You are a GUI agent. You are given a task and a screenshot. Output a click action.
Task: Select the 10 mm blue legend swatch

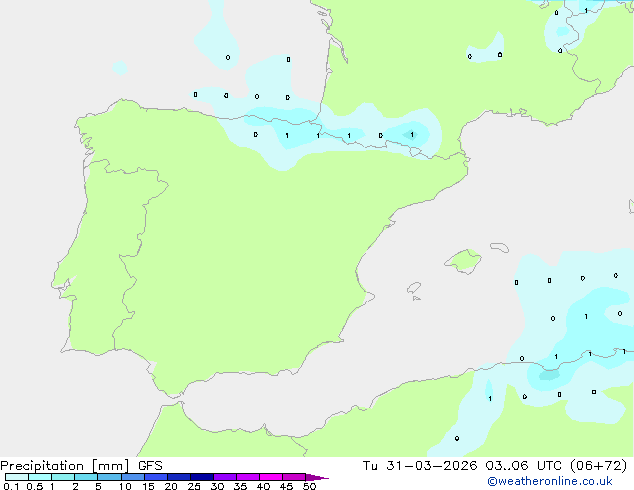[x=132, y=478]
